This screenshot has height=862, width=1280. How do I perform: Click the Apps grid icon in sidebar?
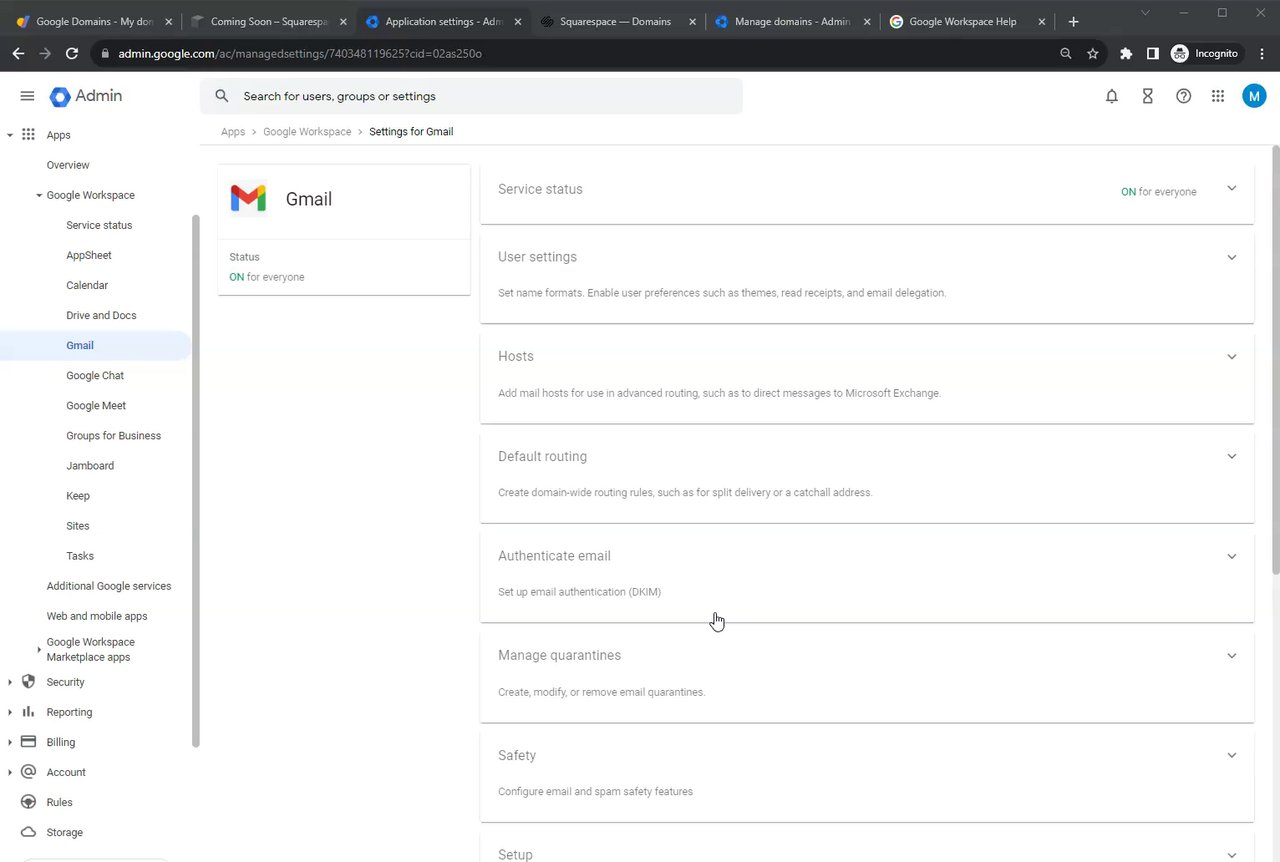click(x=28, y=134)
